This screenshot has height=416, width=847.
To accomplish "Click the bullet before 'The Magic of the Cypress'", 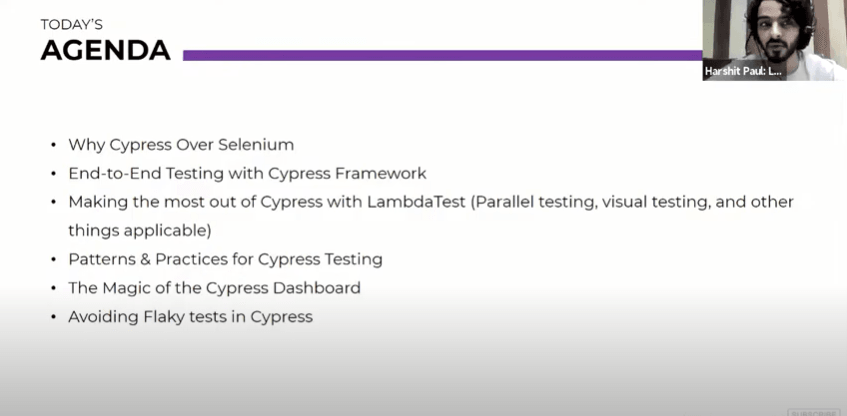I will [52, 289].
